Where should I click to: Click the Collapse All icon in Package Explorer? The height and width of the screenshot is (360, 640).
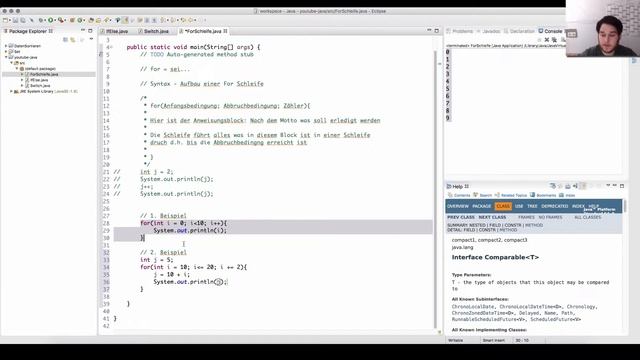65,40
